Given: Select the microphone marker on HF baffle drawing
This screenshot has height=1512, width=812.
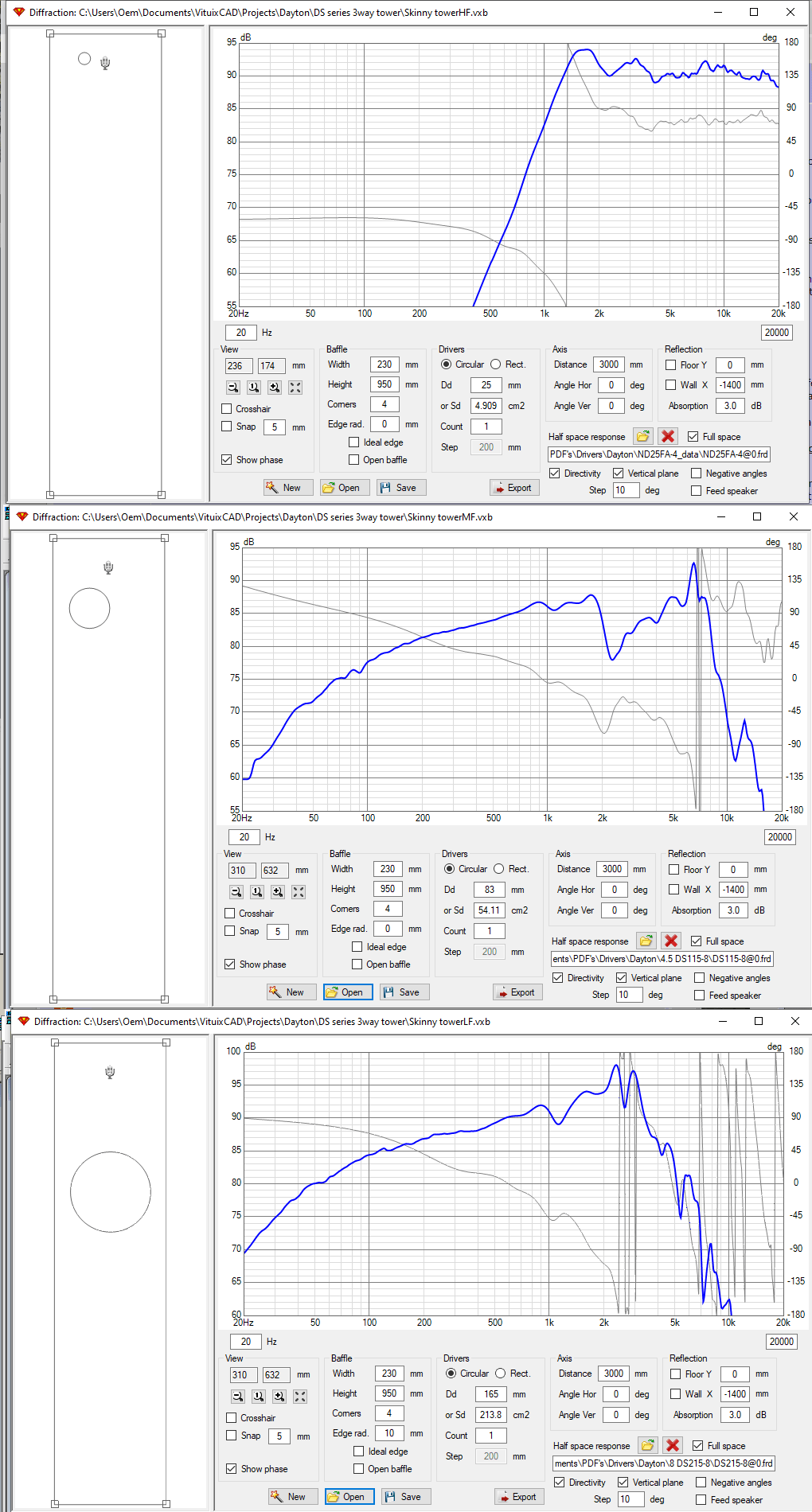Looking at the screenshot, I should [x=105, y=63].
